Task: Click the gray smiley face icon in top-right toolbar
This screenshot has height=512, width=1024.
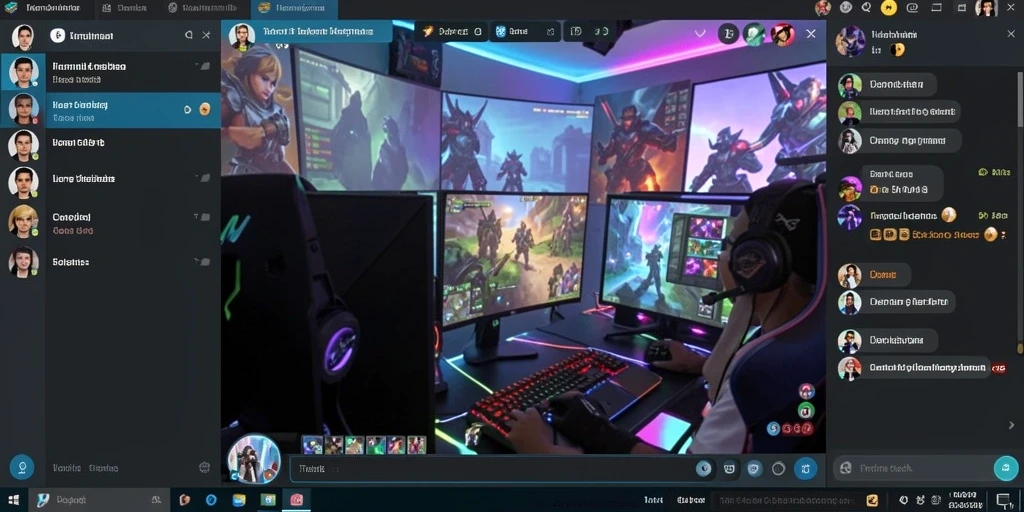Action: pyautogui.click(x=846, y=8)
